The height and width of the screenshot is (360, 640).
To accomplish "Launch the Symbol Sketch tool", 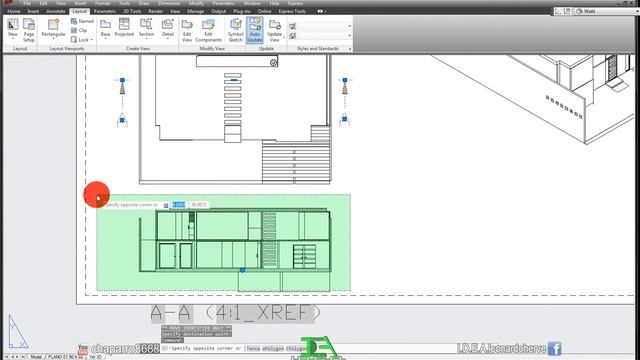I will pos(236,30).
